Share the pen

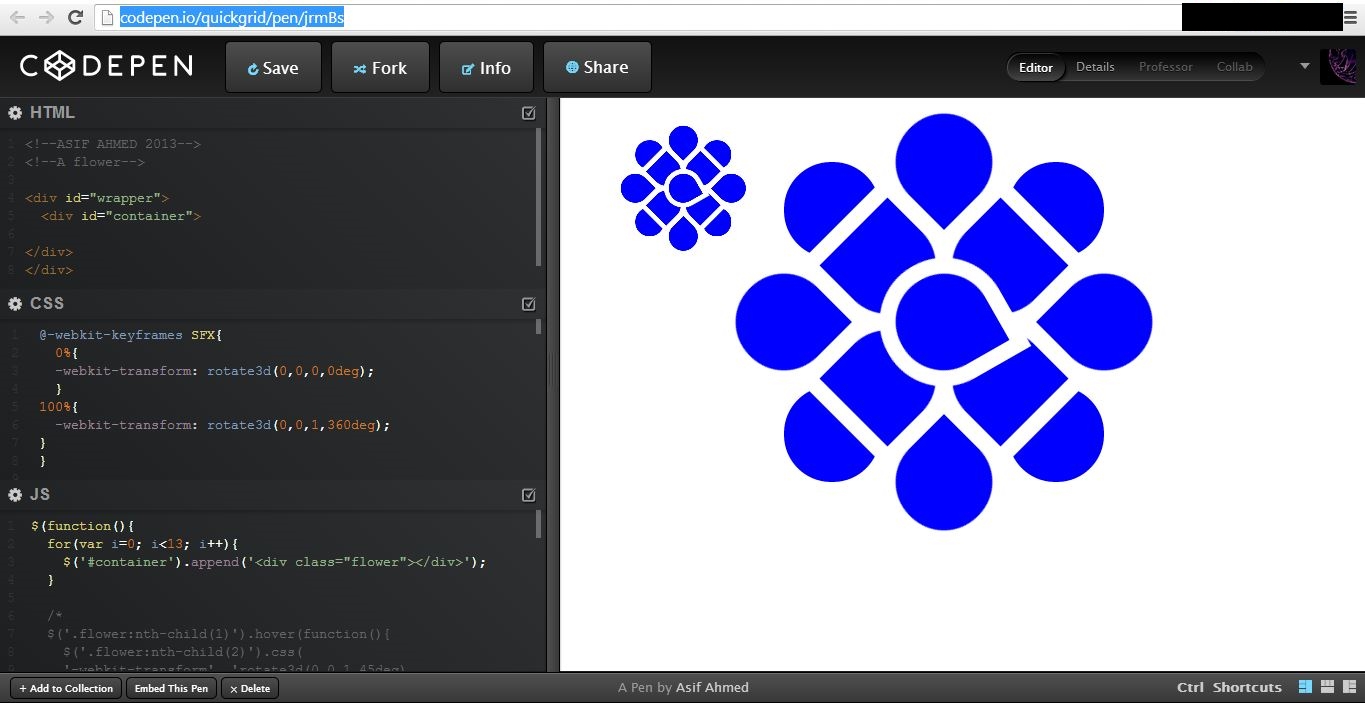597,67
